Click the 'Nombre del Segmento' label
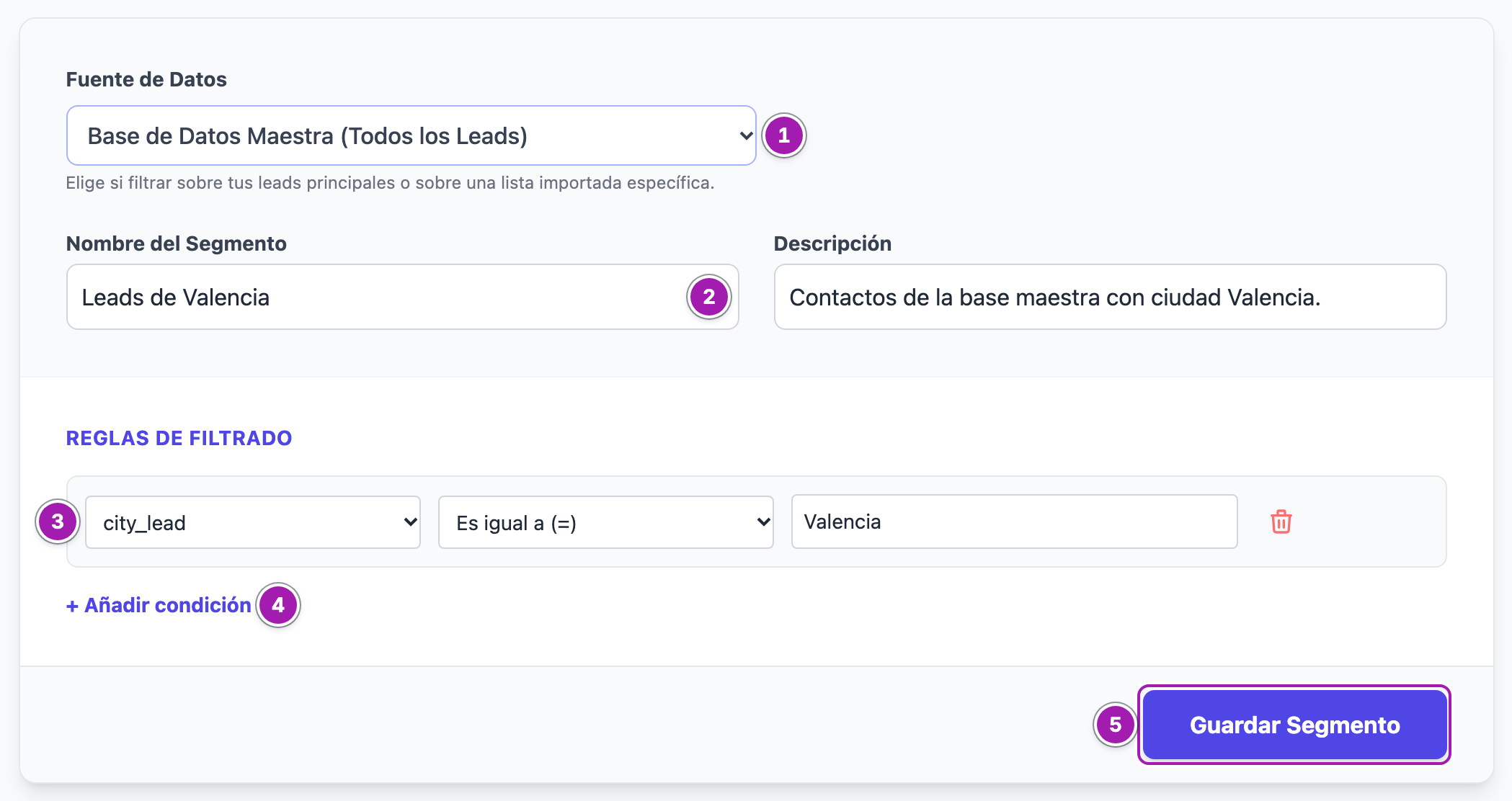Screen dimensions: 1512x801 [x=177, y=243]
